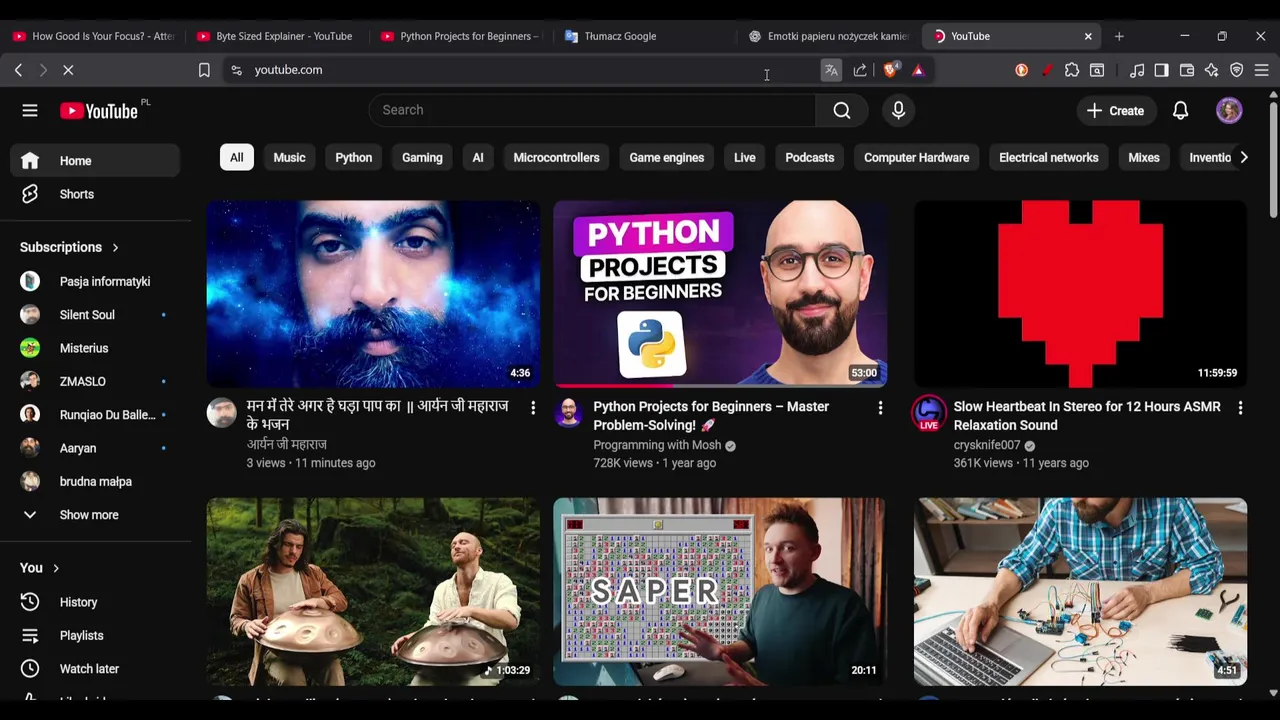
Task: Go back in browser history
Action: pyautogui.click(x=18, y=70)
